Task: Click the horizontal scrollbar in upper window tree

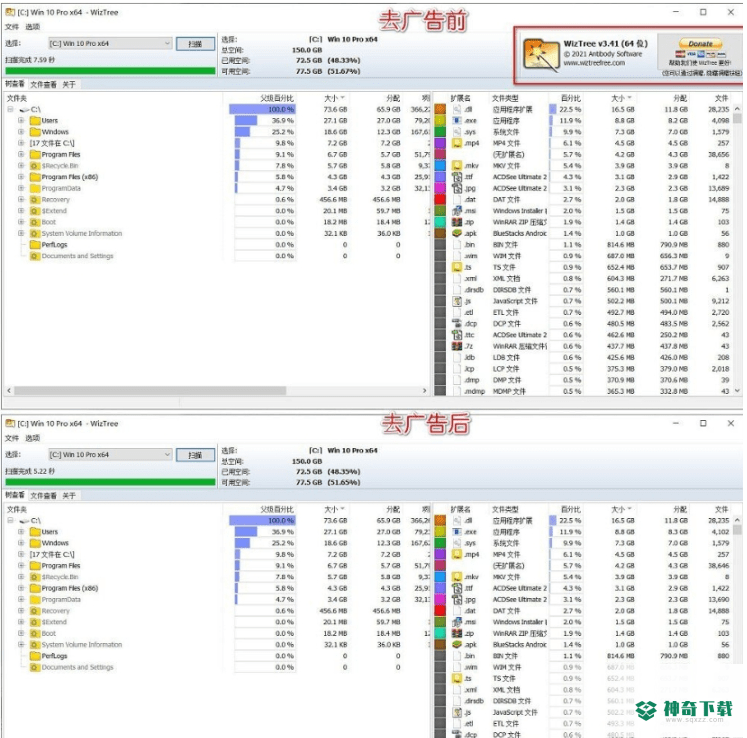Action: pos(150,391)
